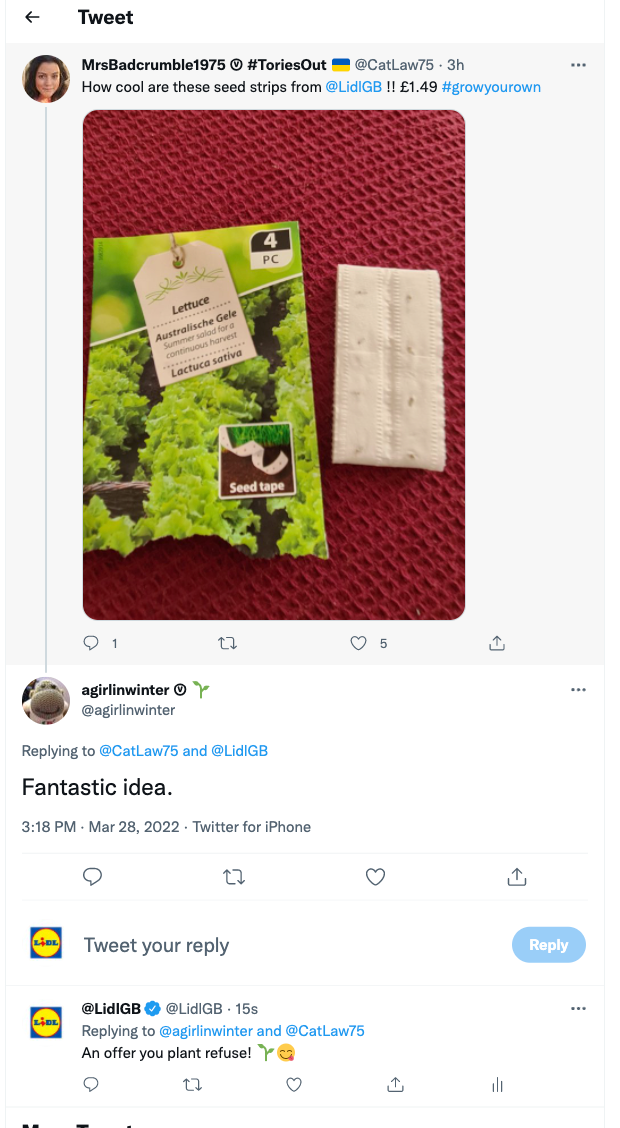Reply to the seed strips tweet
The image size is (620, 1128).
coord(91,643)
